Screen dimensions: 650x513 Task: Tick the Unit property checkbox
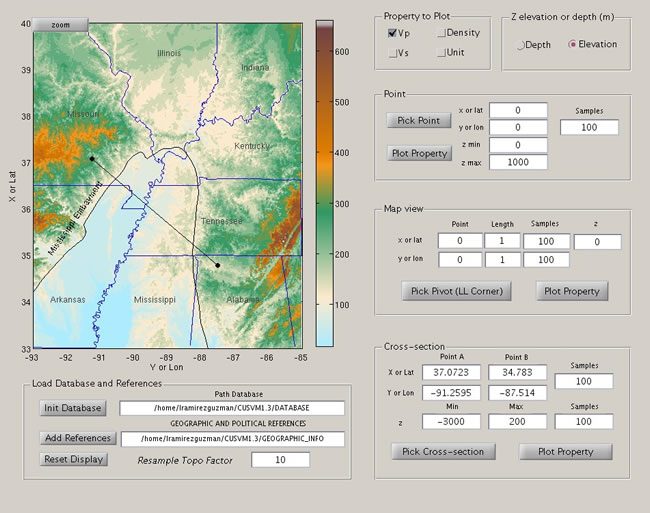pos(441,52)
